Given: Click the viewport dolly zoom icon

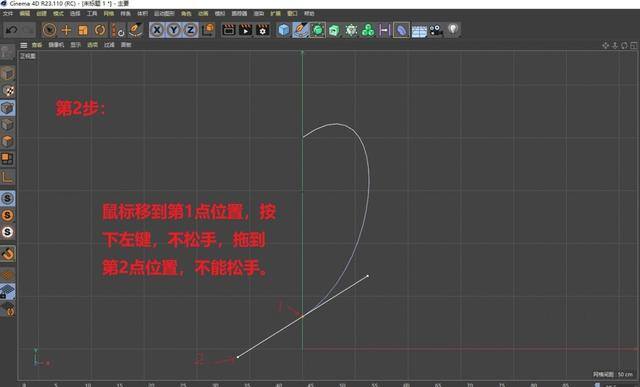Looking at the screenshot, I should click(x=615, y=45).
